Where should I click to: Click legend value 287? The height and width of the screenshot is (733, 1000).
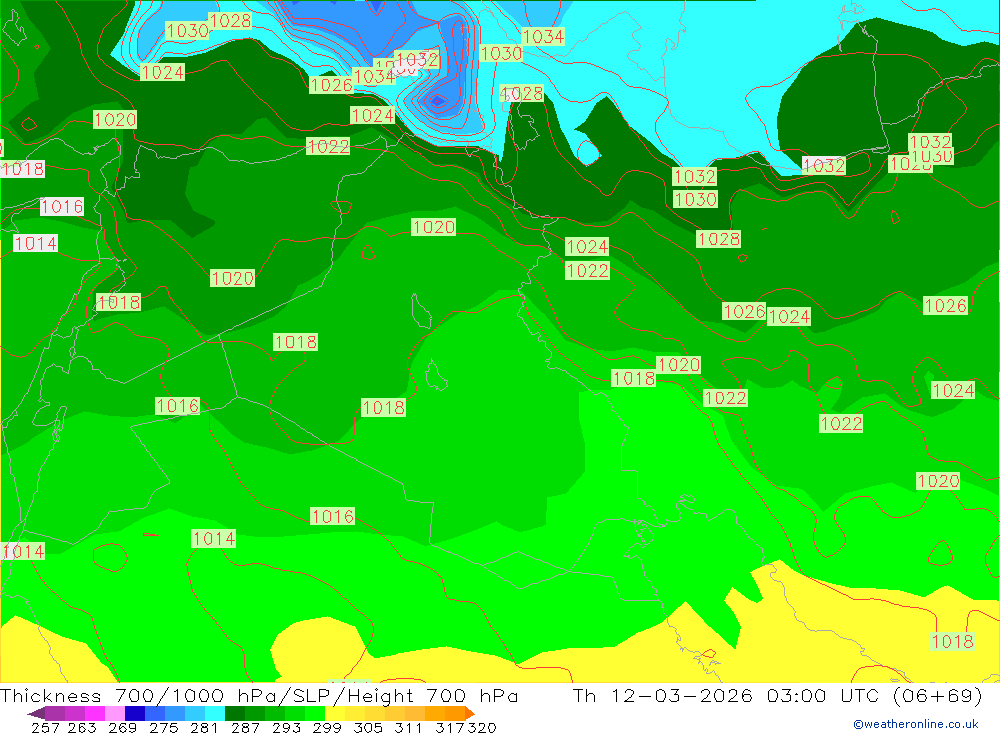245,727
